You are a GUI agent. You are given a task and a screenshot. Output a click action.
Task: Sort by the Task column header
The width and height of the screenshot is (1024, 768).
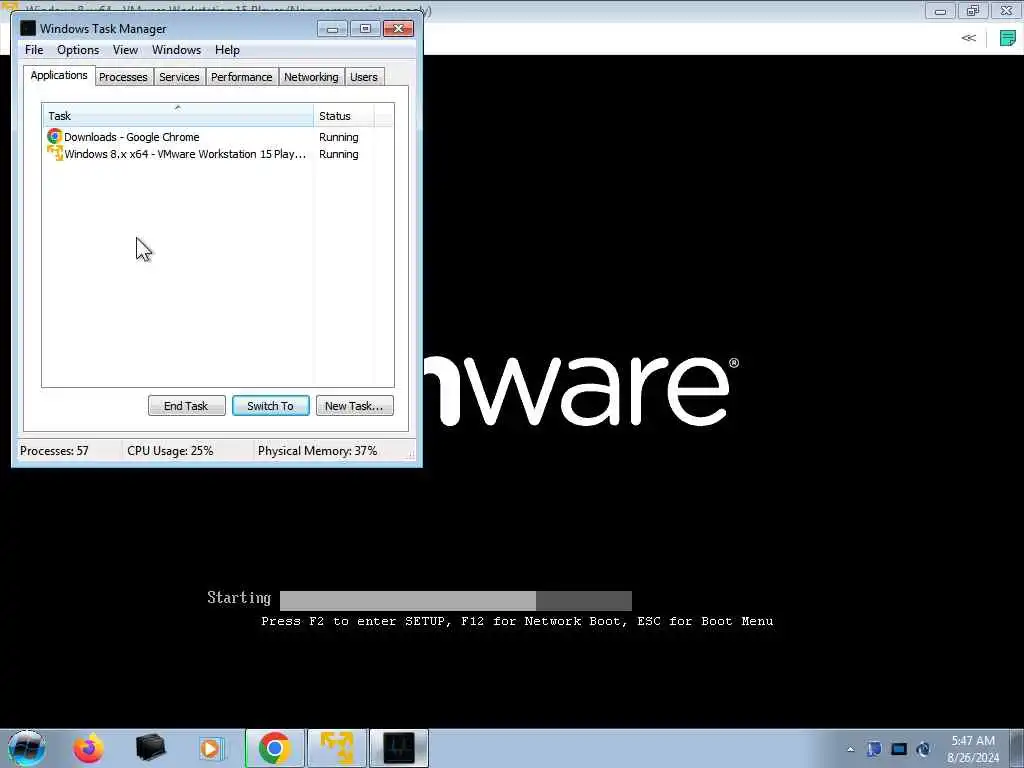click(178, 115)
